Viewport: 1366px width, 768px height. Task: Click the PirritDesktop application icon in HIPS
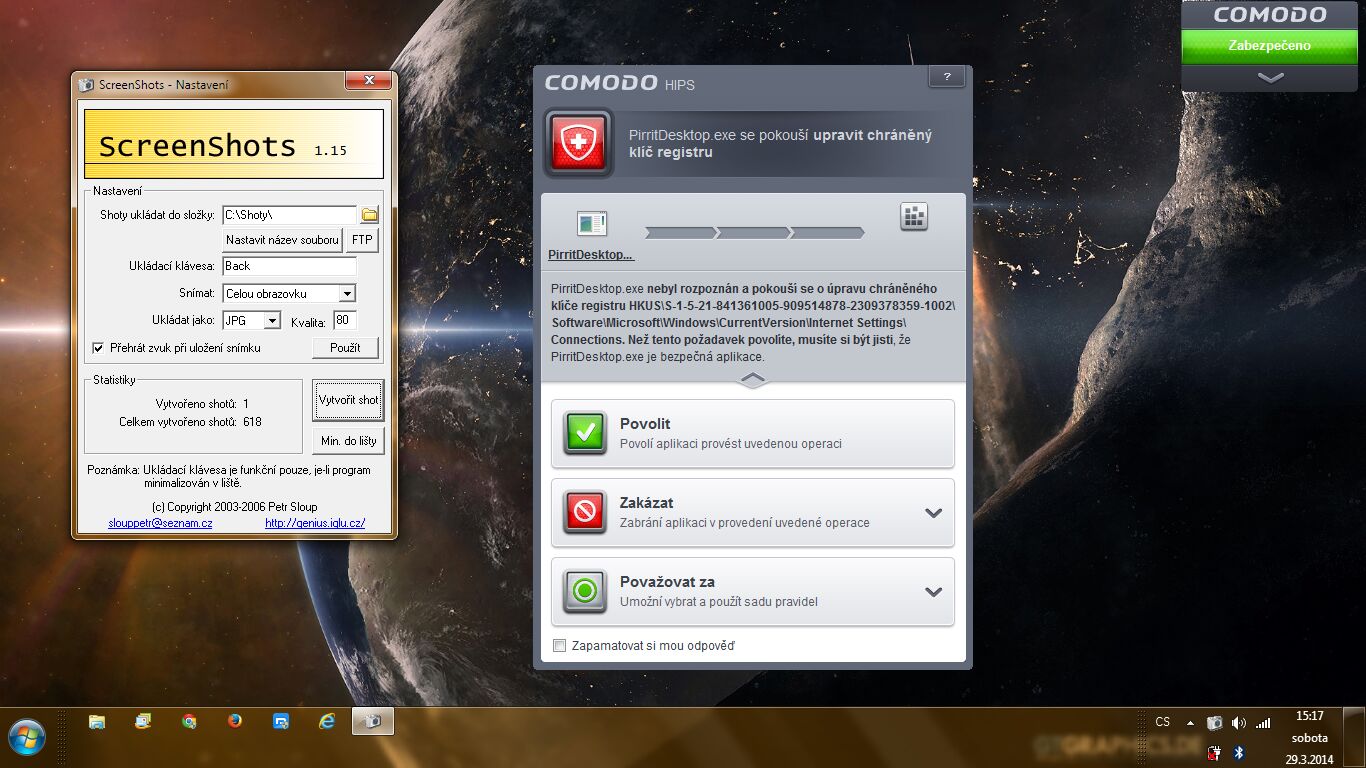point(592,223)
